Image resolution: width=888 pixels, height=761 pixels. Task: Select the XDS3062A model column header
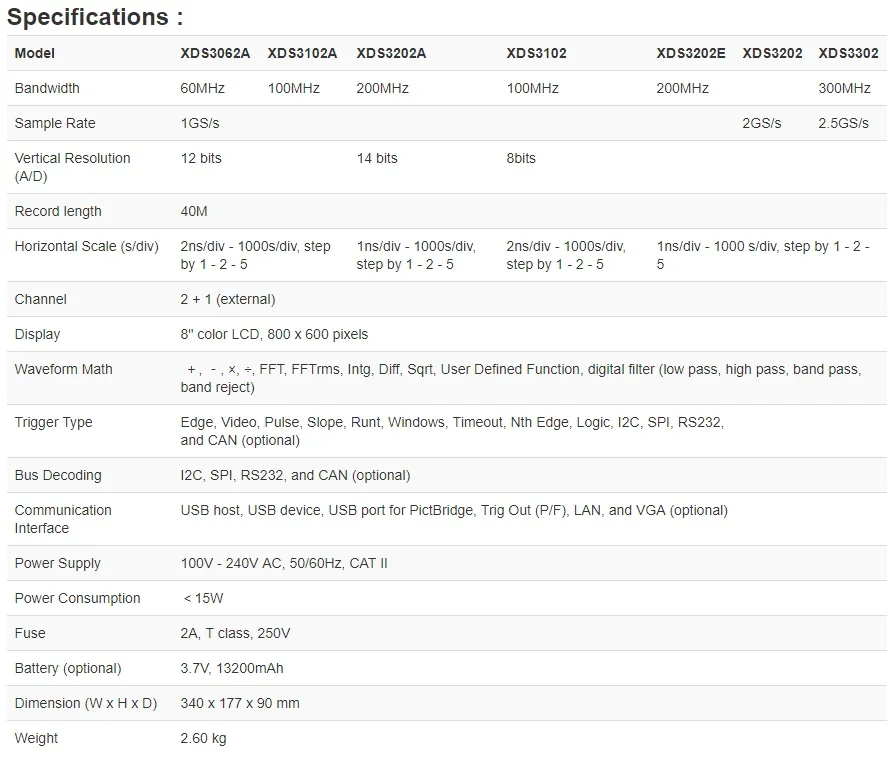tap(215, 53)
